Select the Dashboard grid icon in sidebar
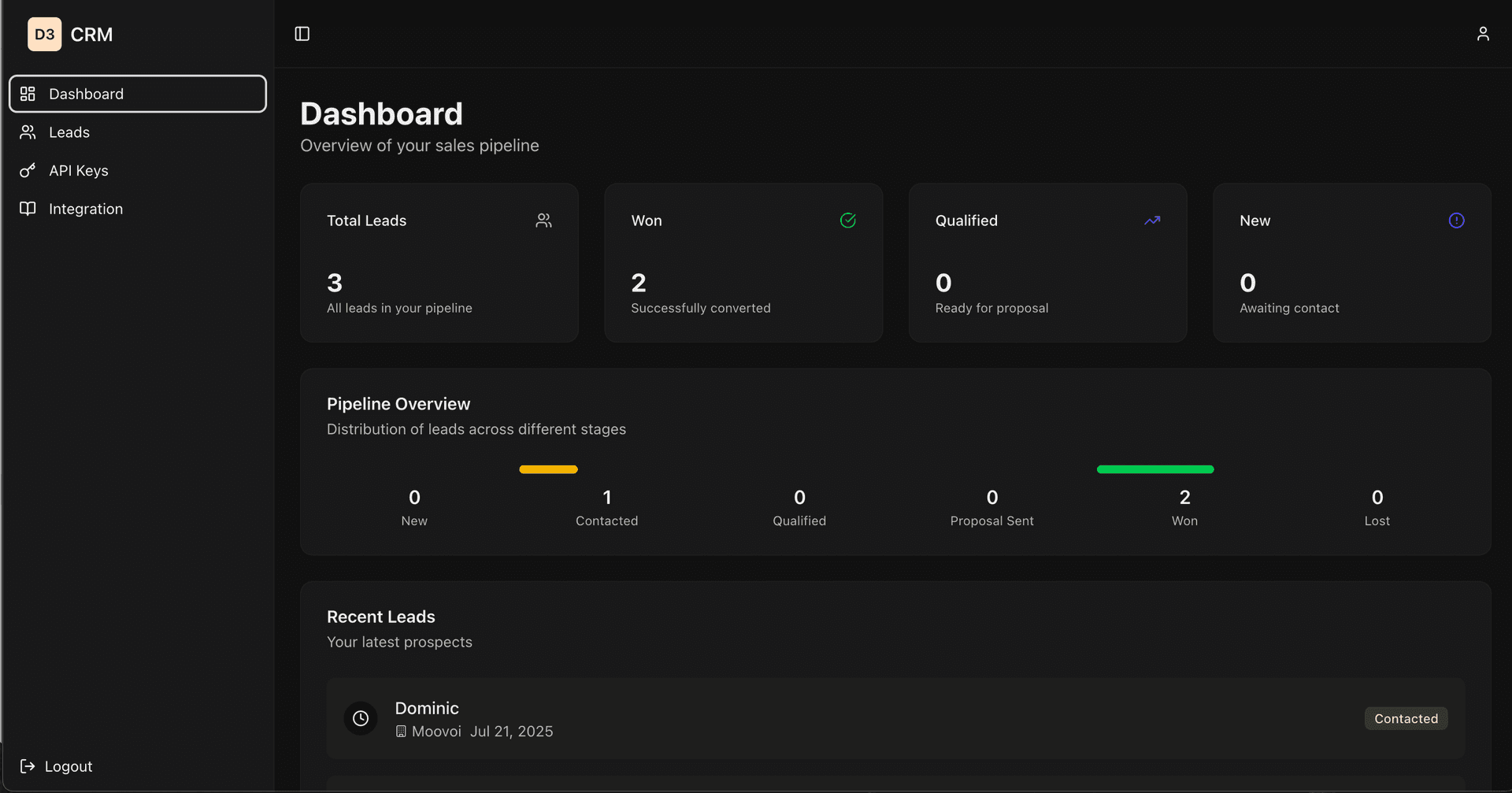 point(28,94)
